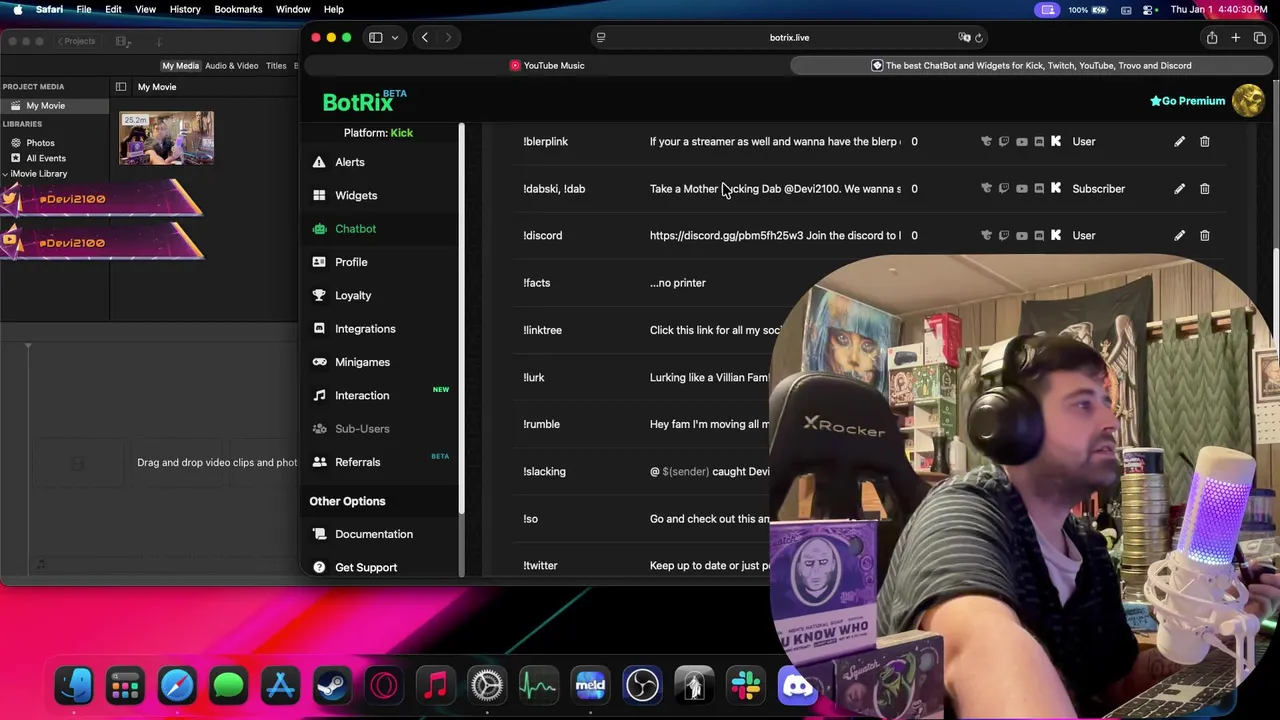The width and height of the screenshot is (1280, 720).
Task: Edit the !blerplink command with pencil icon
Action: (x=1179, y=141)
